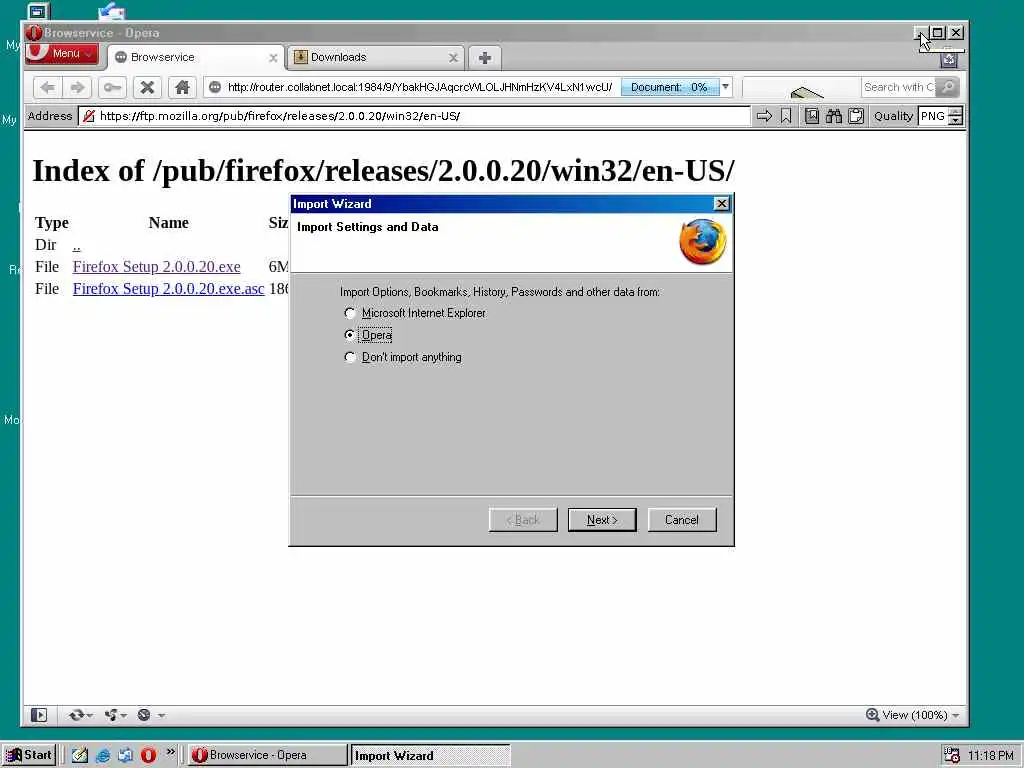Click the Document 0% progress indicator
1024x768 pixels.
pos(669,87)
